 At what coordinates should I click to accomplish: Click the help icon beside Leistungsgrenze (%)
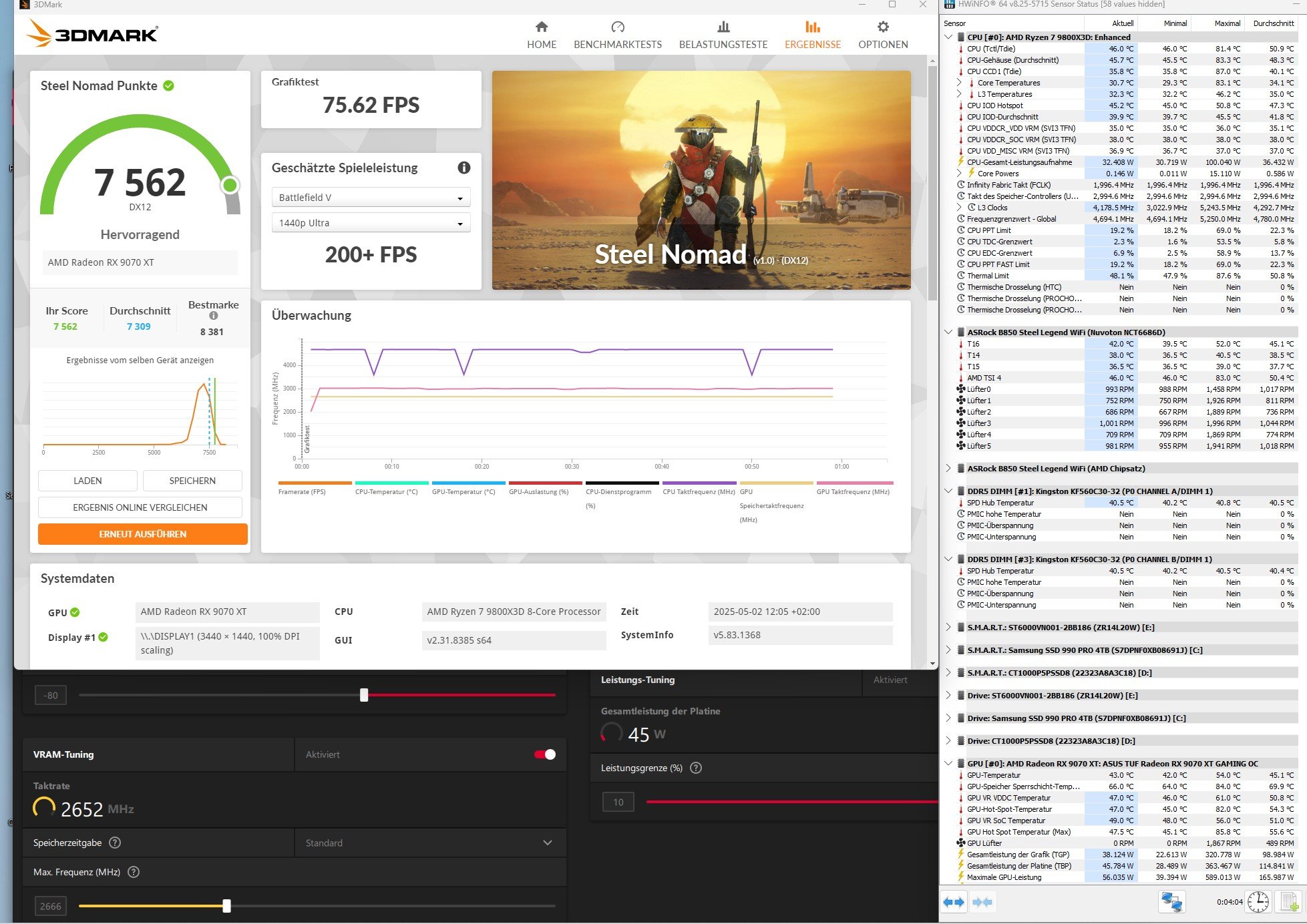tap(696, 768)
